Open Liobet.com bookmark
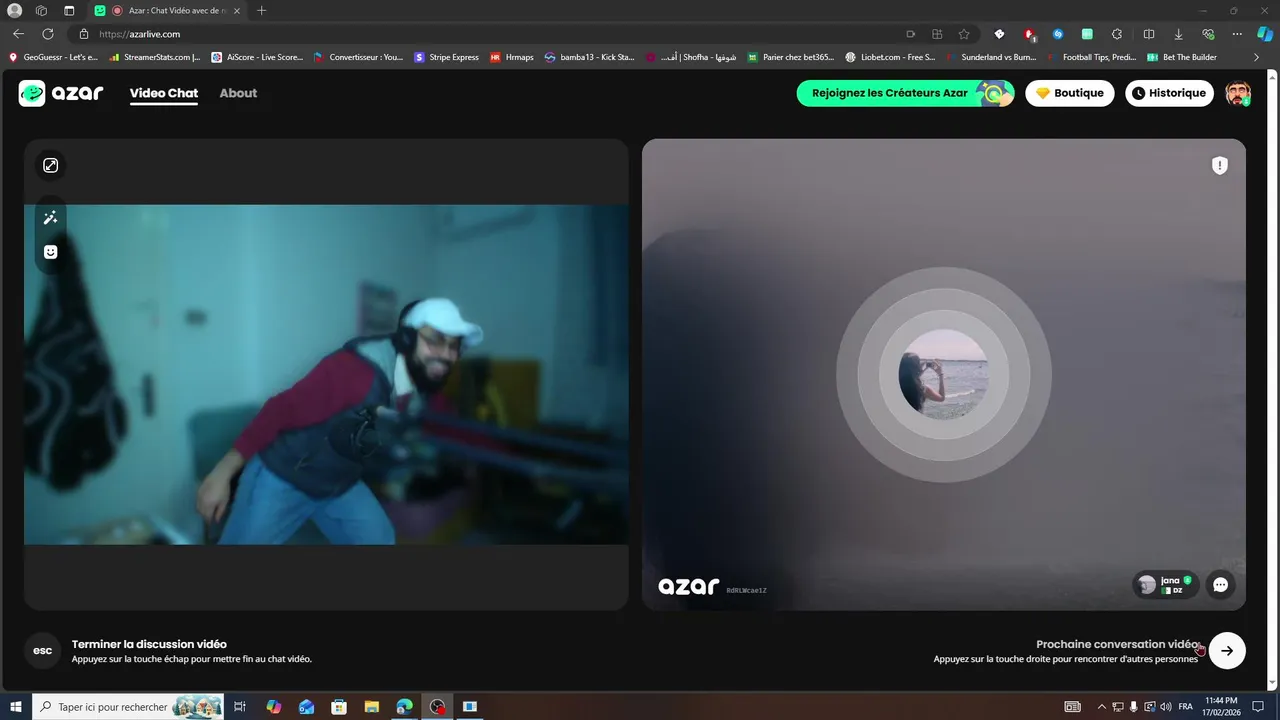Image resolution: width=1280 pixels, height=720 pixels. coord(890,57)
